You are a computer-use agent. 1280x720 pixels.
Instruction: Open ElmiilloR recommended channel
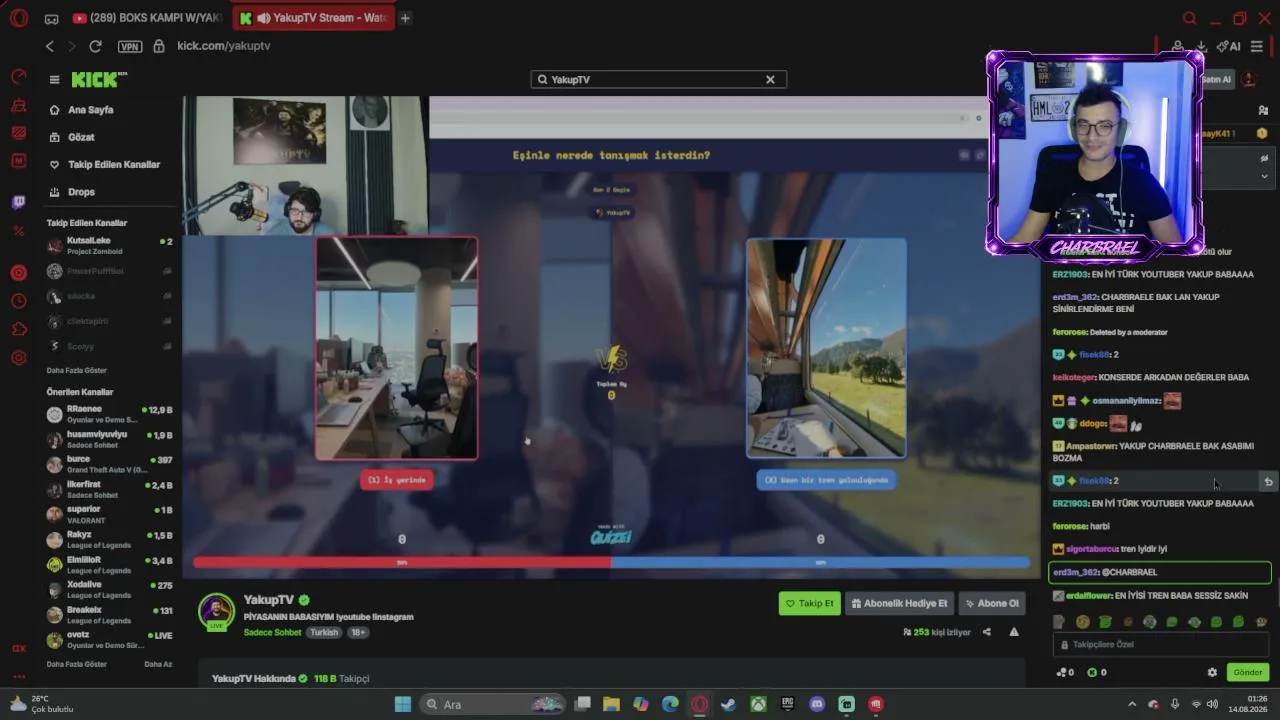110,564
